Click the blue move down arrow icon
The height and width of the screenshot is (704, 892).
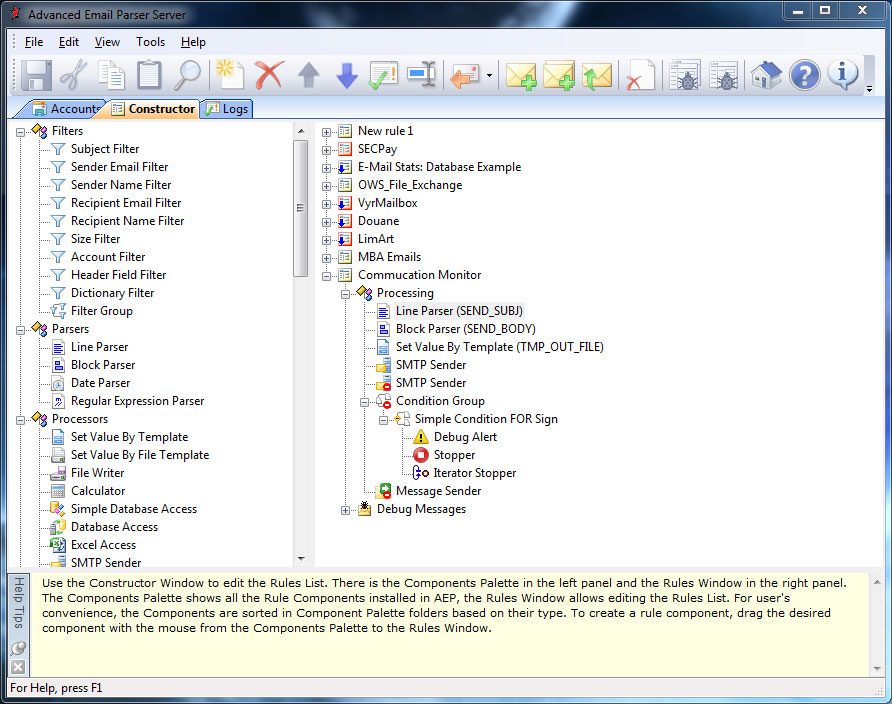pyautogui.click(x=346, y=76)
